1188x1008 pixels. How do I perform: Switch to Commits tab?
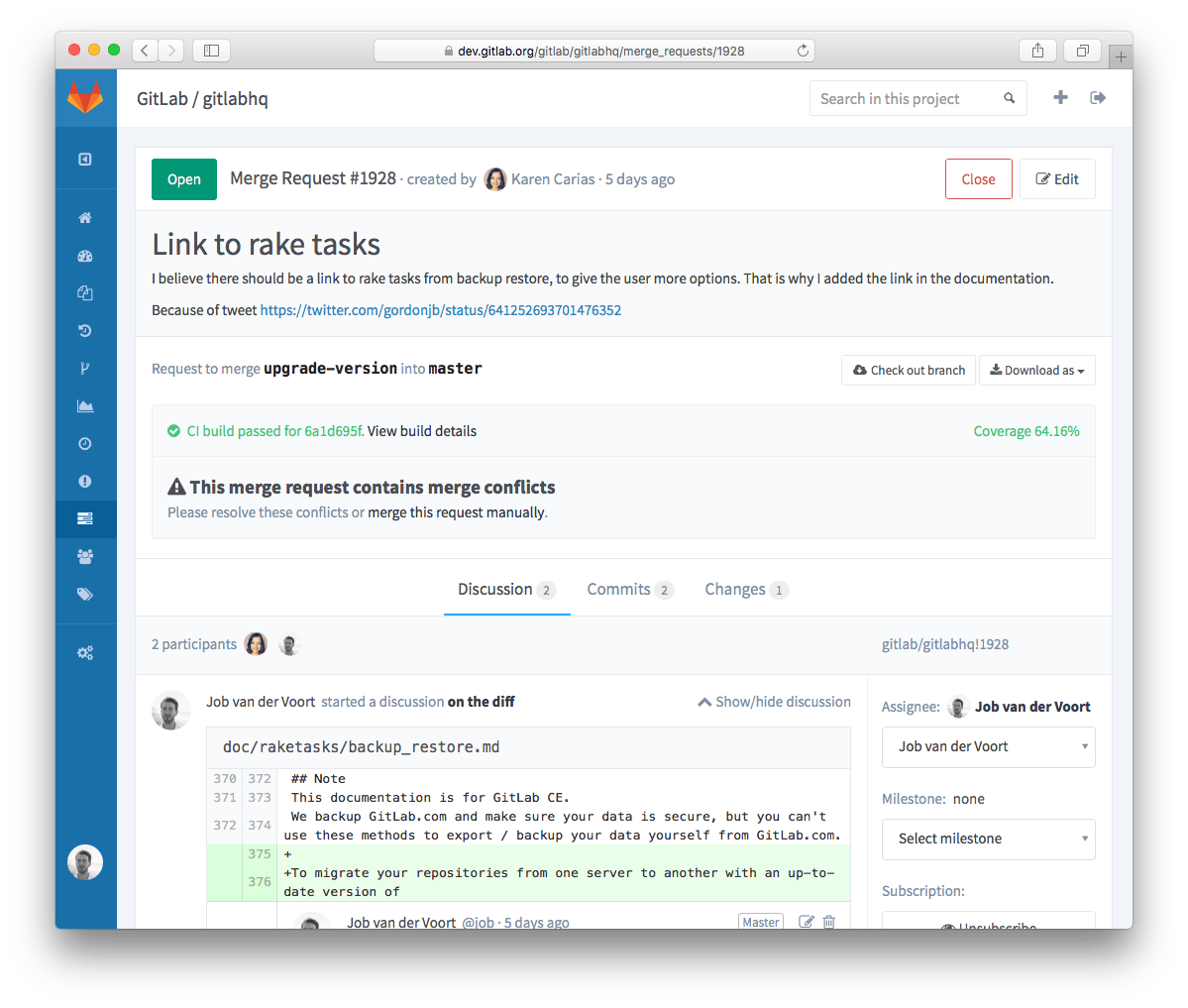click(629, 590)
